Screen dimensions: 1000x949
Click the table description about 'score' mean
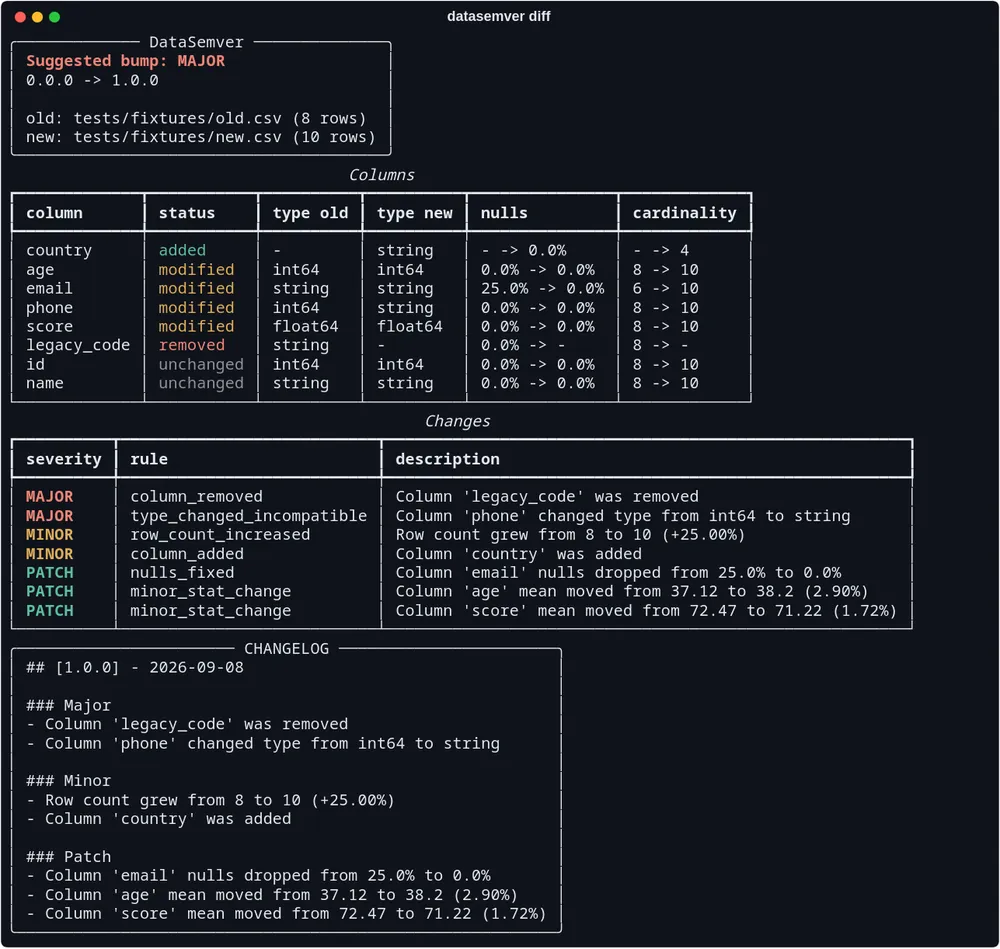[x=645, y=611]
